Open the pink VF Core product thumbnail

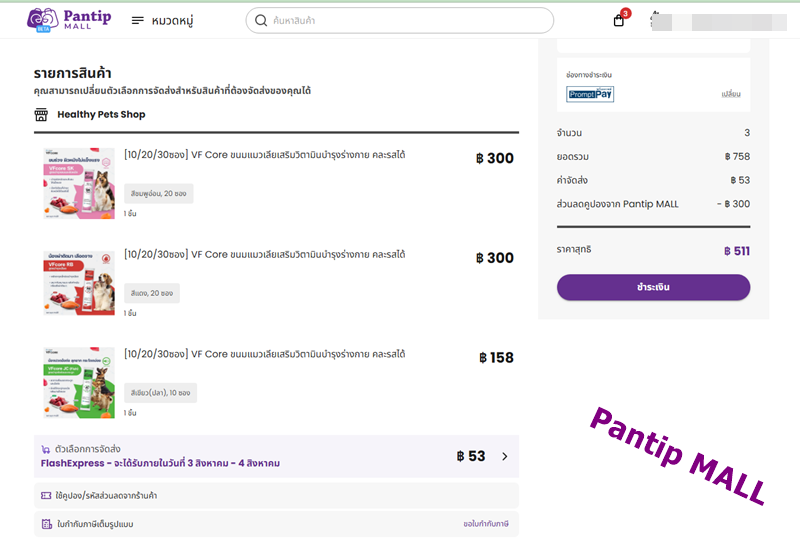(x=79, y=183)
